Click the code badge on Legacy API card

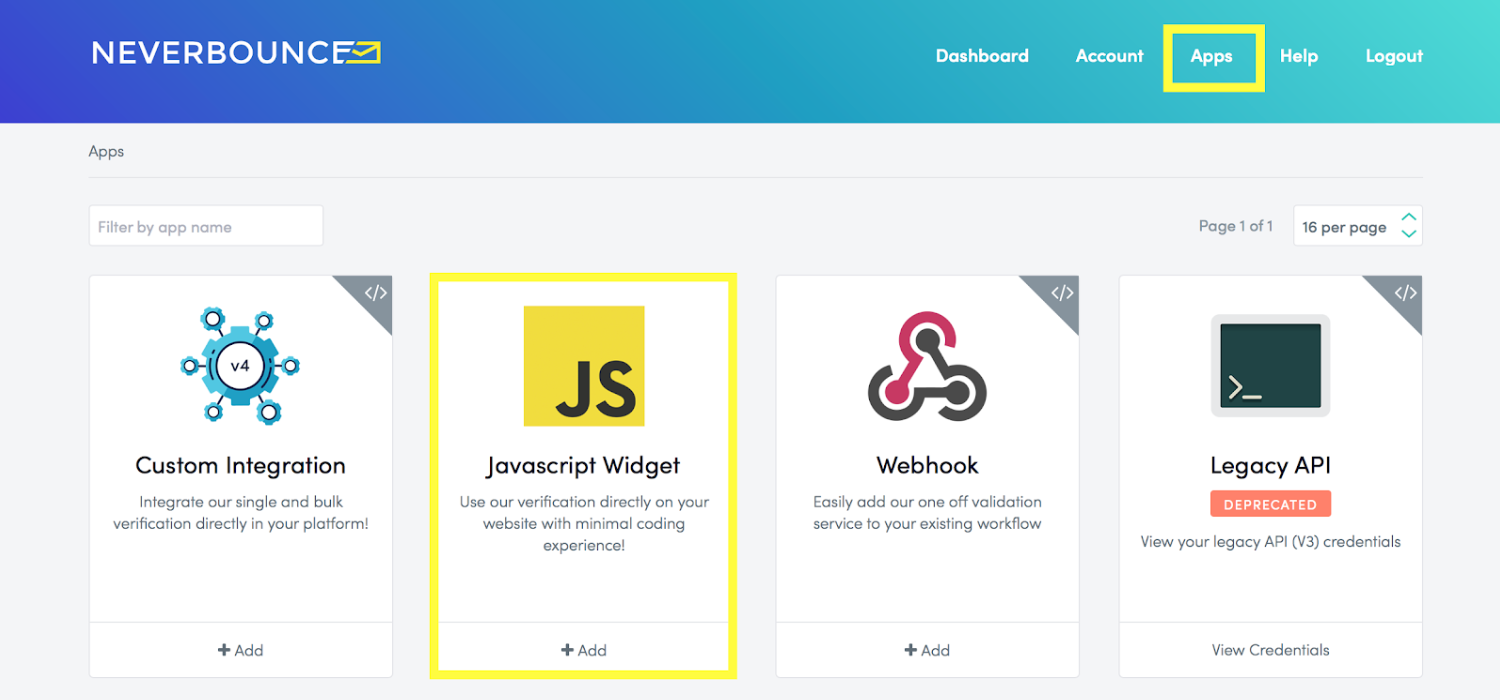coord(1405,293)
